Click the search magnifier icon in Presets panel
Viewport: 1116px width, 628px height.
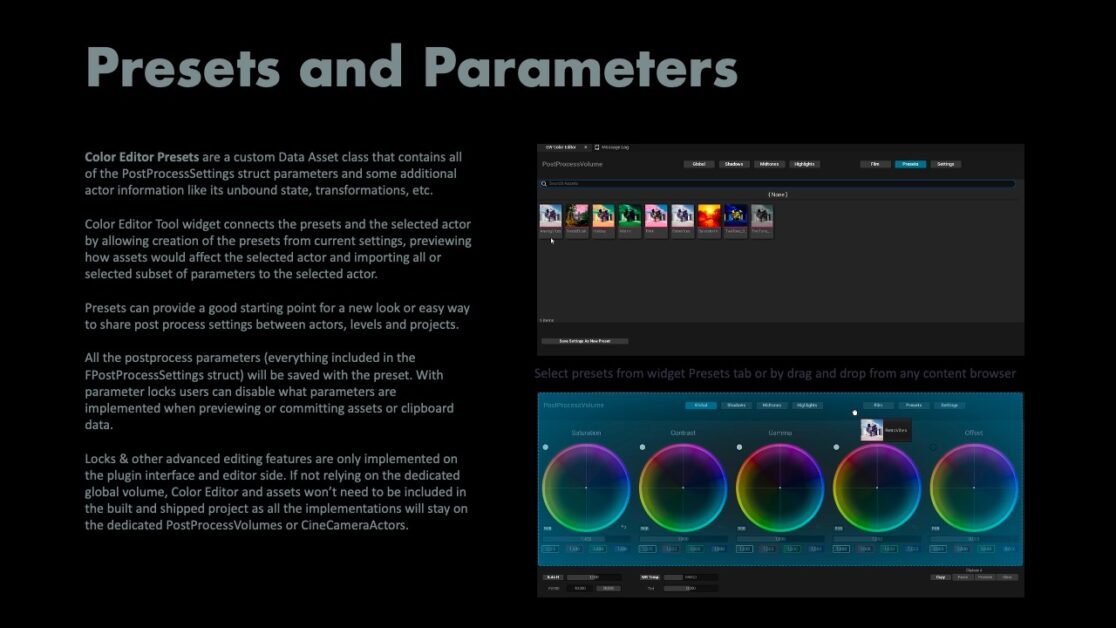pos(544,184)
